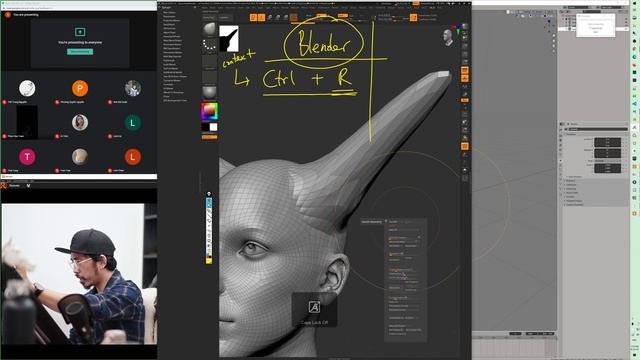Toggle the orange Rgb button on top shelf

pos(321,16)
